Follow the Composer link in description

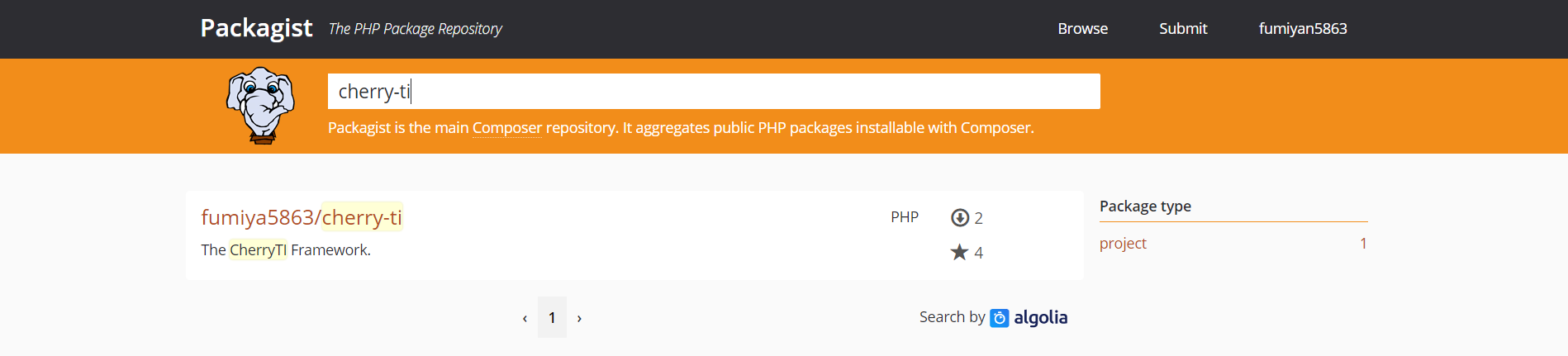click(507, 128)
